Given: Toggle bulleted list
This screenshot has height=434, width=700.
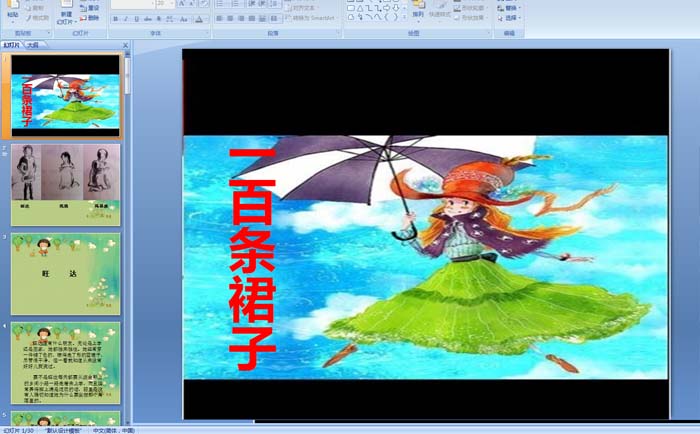Looking at the screenshot, I should point(221,4).
